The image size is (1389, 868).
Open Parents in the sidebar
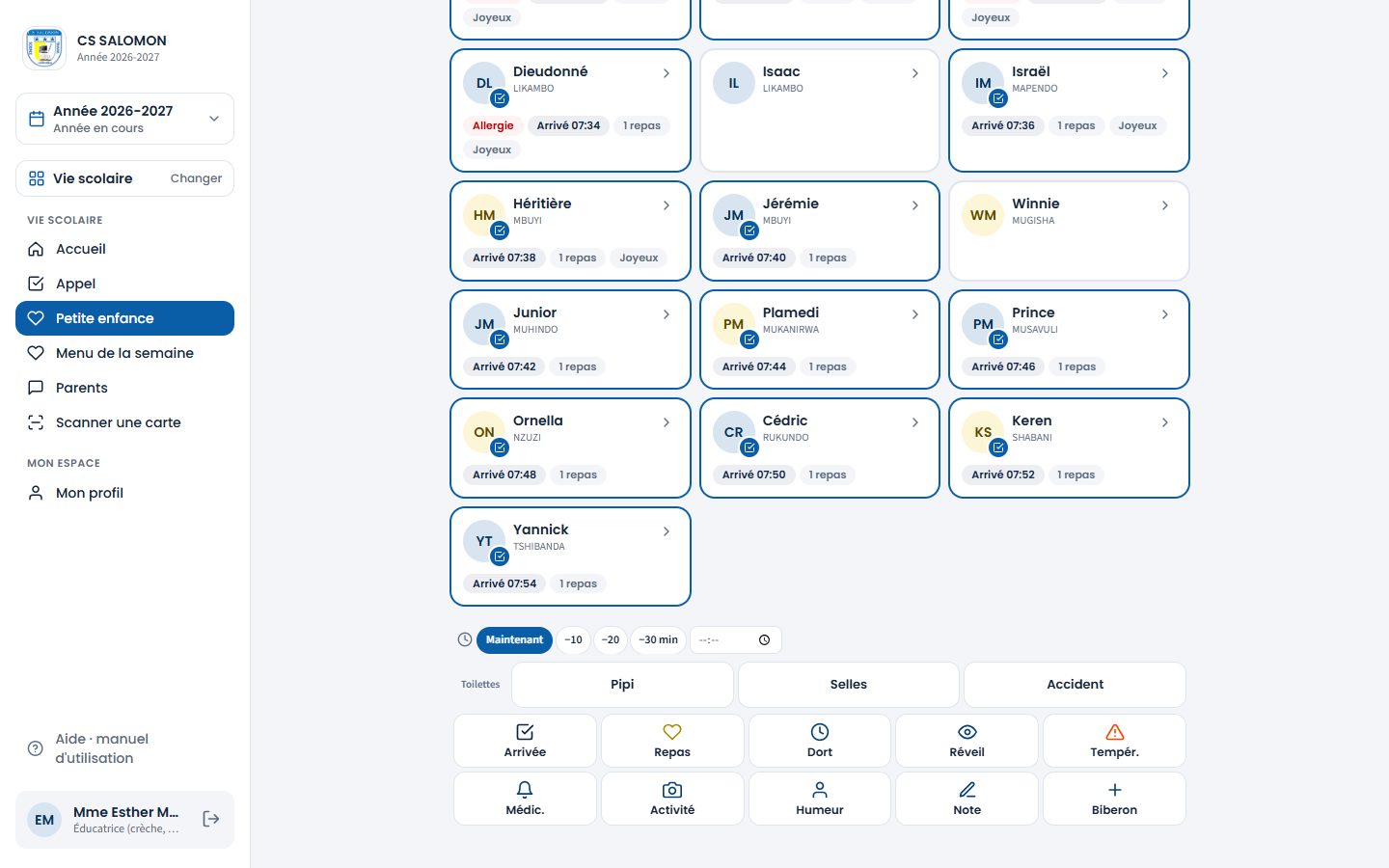tap(124, 388)
